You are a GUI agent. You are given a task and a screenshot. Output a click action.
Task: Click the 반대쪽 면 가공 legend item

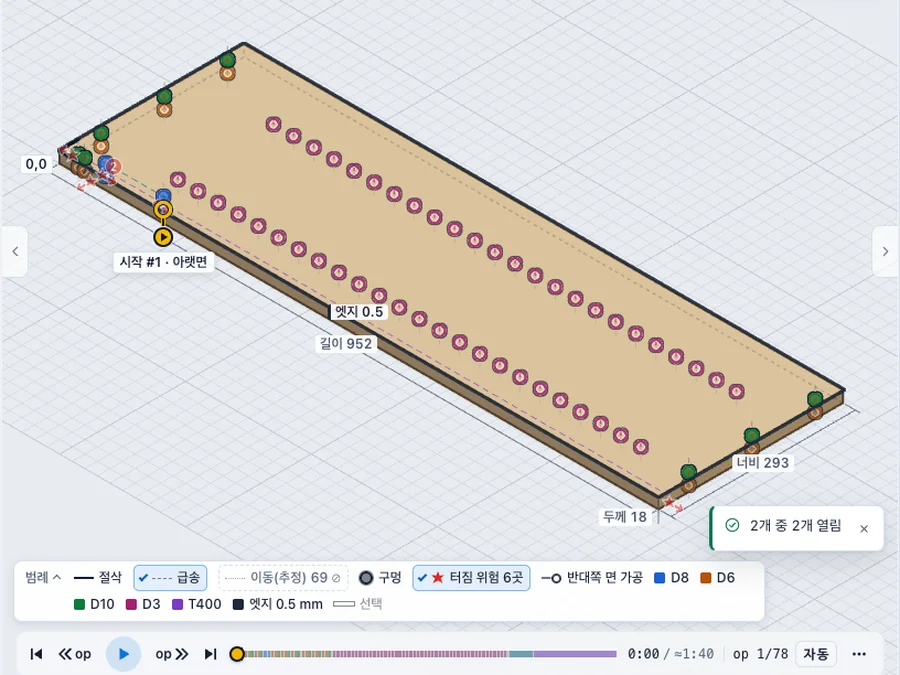[x=592, y=577]
